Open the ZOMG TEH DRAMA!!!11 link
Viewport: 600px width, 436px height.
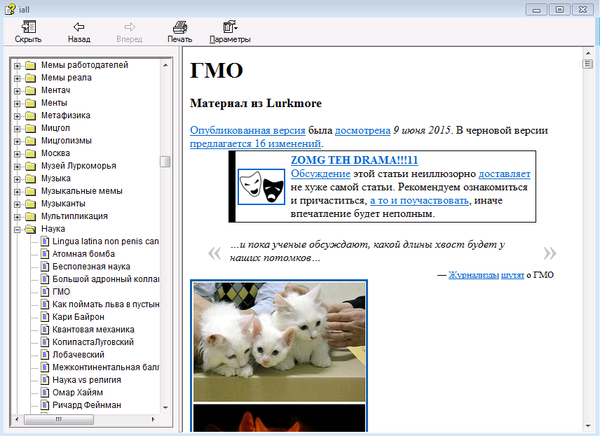354,160
